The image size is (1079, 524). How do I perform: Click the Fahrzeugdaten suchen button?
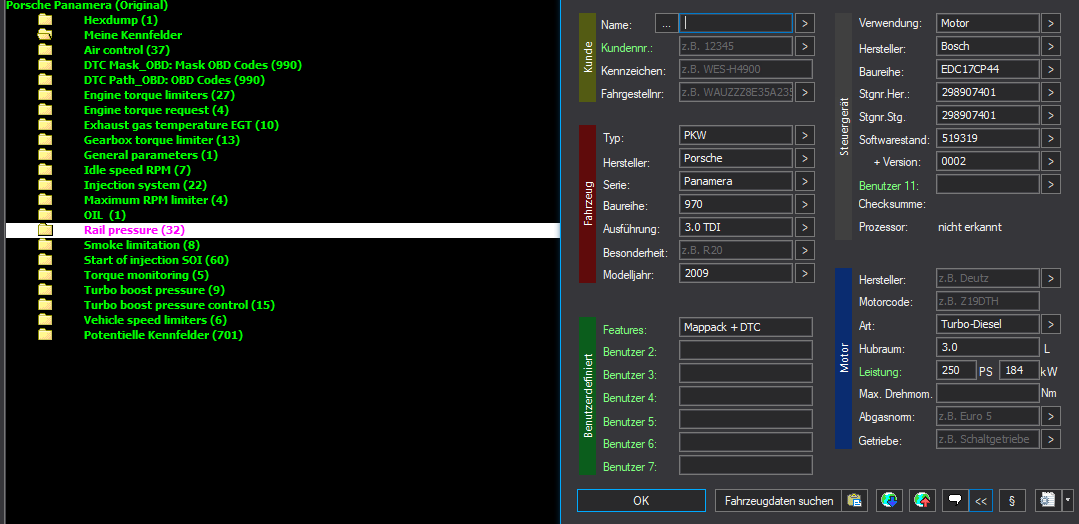coord(780,501)
